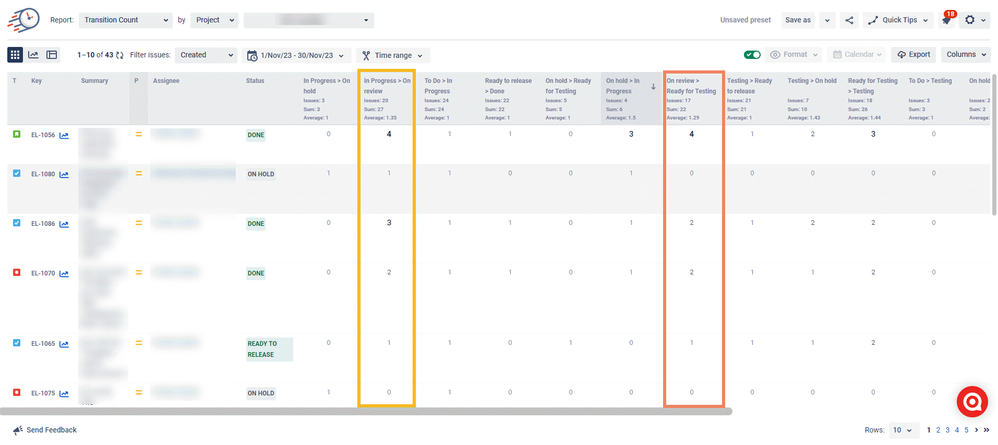Open the Created filter issues dropdown
Image resolution: width=998 pixels, height=445 pixels.
(x=206, y=55)
